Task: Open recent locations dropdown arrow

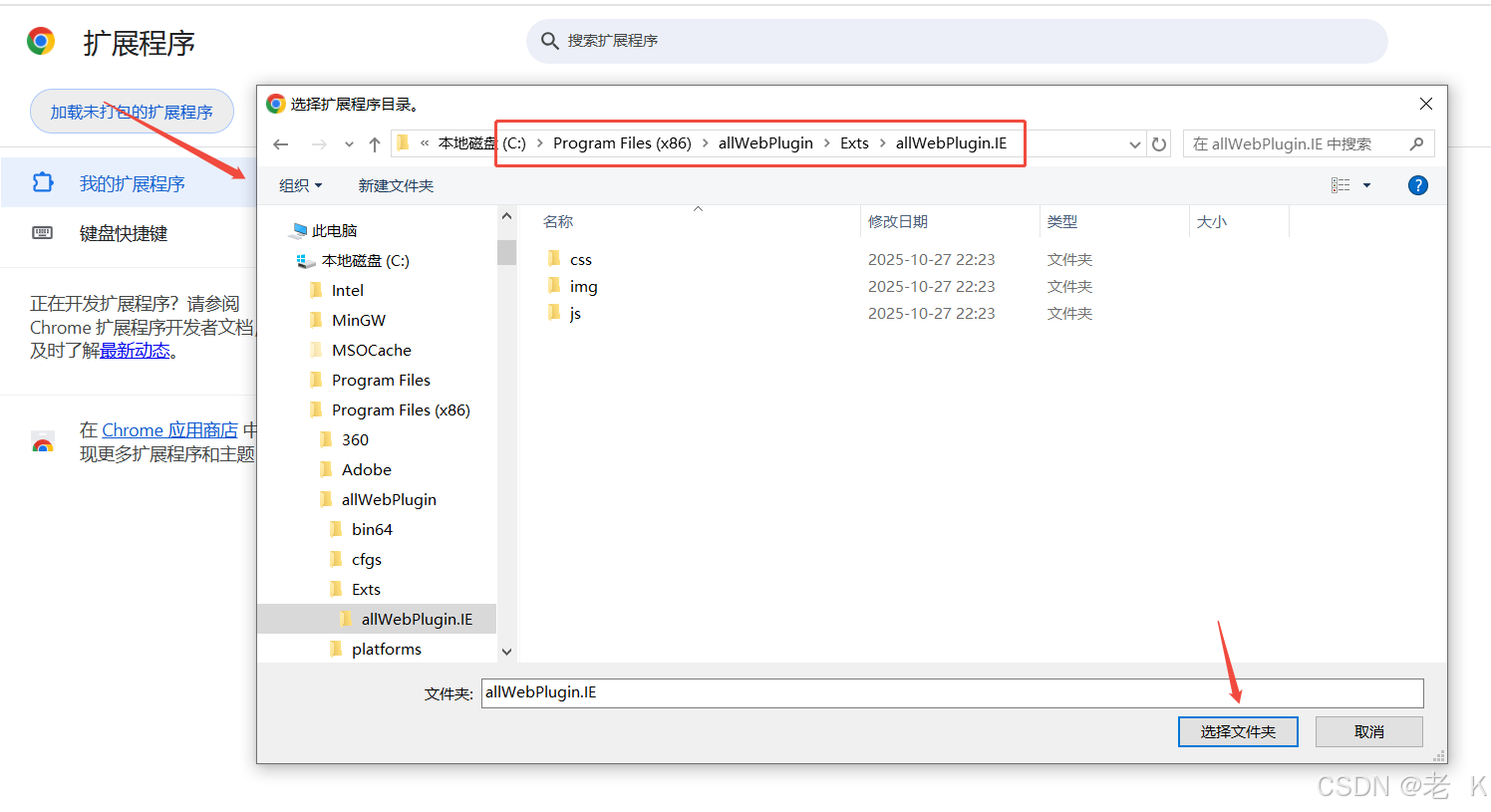Action: pyautogui.click(x=349, y=144)
